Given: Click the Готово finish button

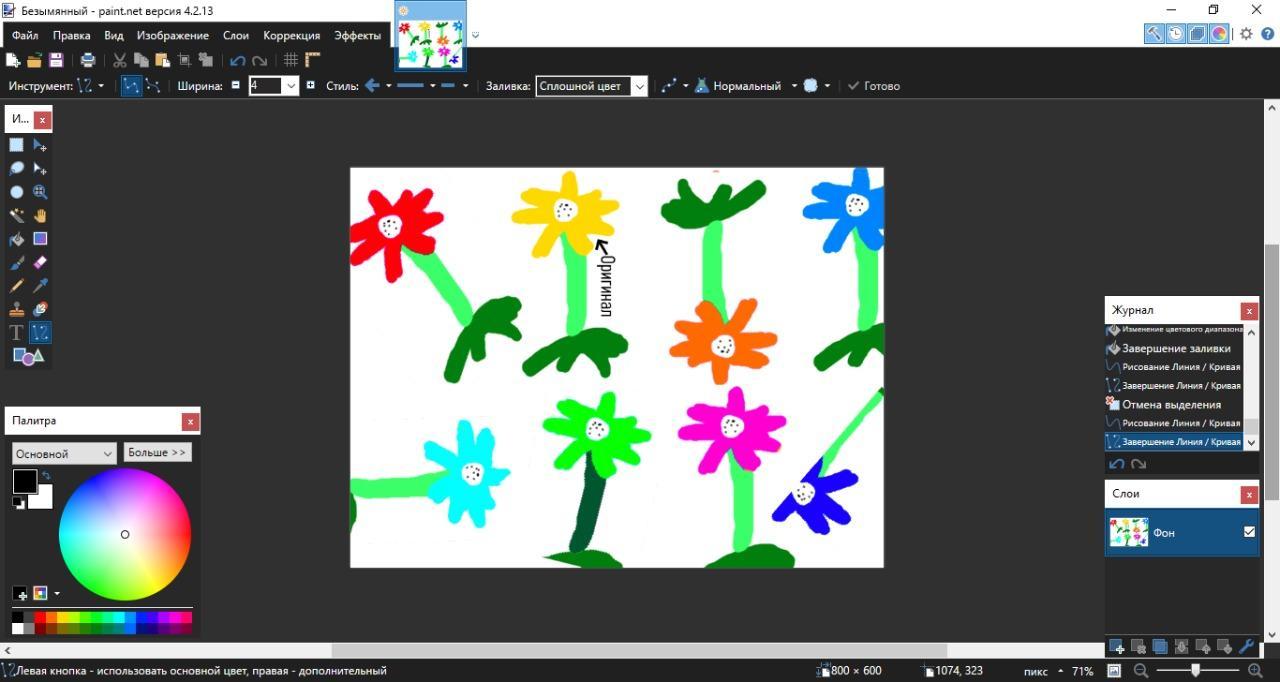Looking at the screenshot, I should (x=873, y=86).
